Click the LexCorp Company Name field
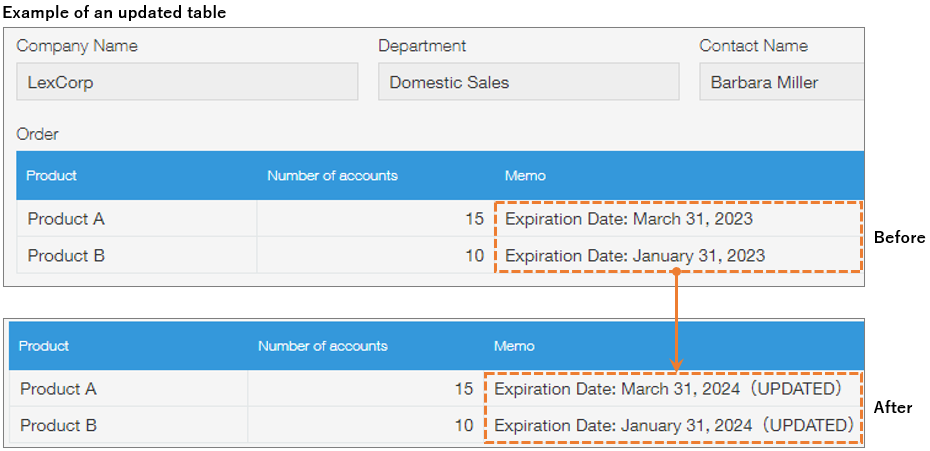This screenshot has height=451, width=930. tap(187, 82)
